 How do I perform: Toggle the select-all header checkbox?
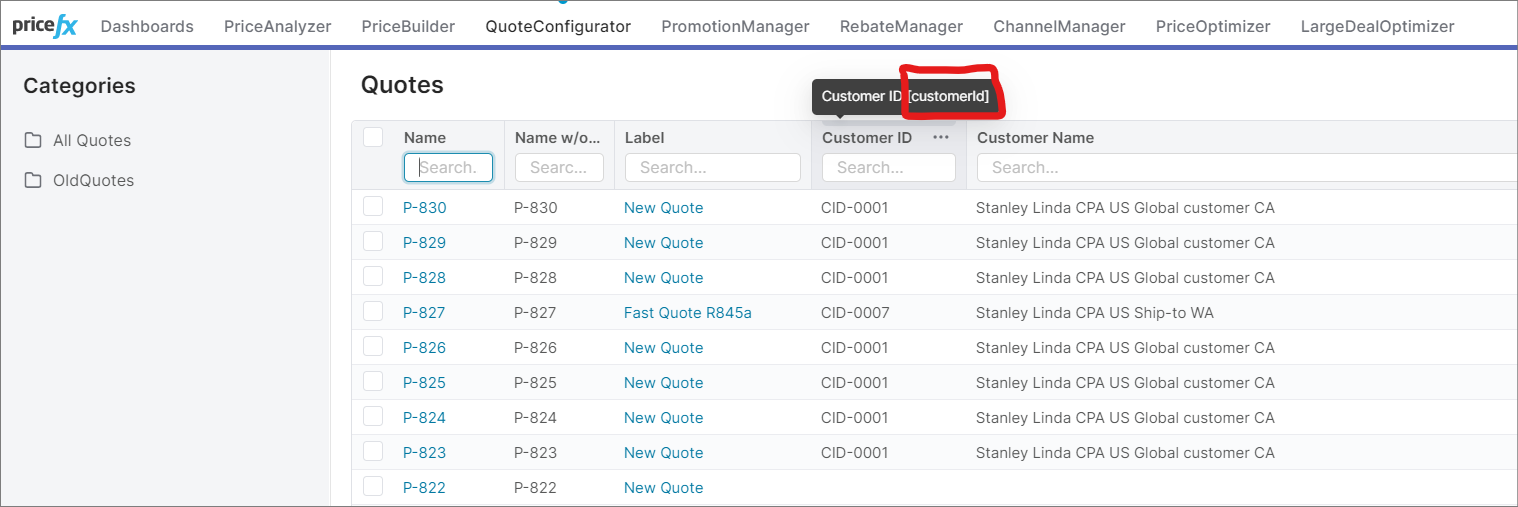[373, 137]
